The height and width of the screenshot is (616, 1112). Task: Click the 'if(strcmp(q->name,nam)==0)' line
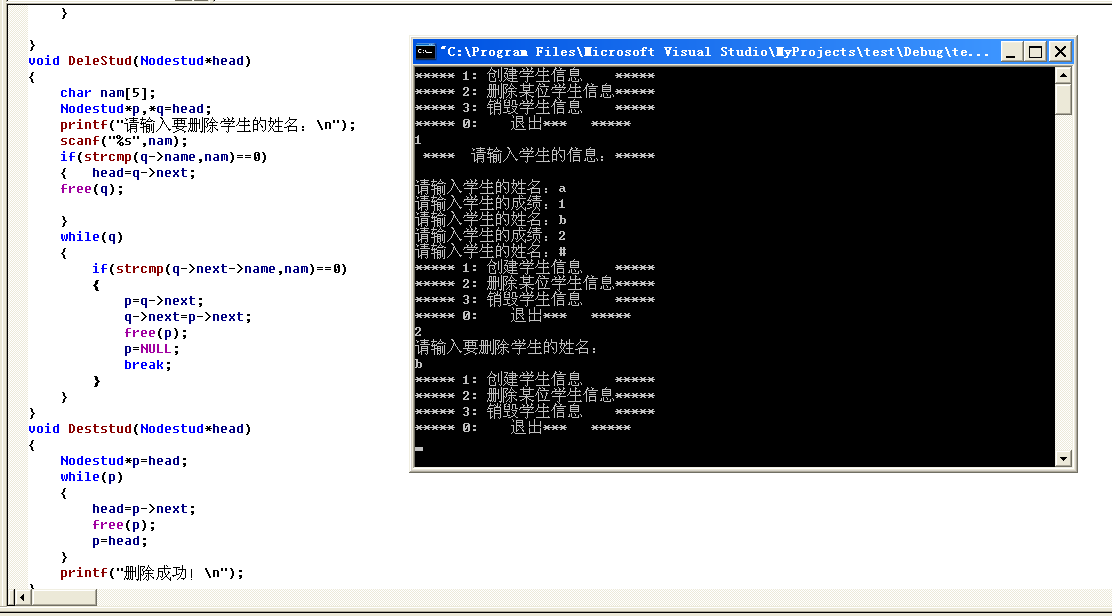coord(164,157)
